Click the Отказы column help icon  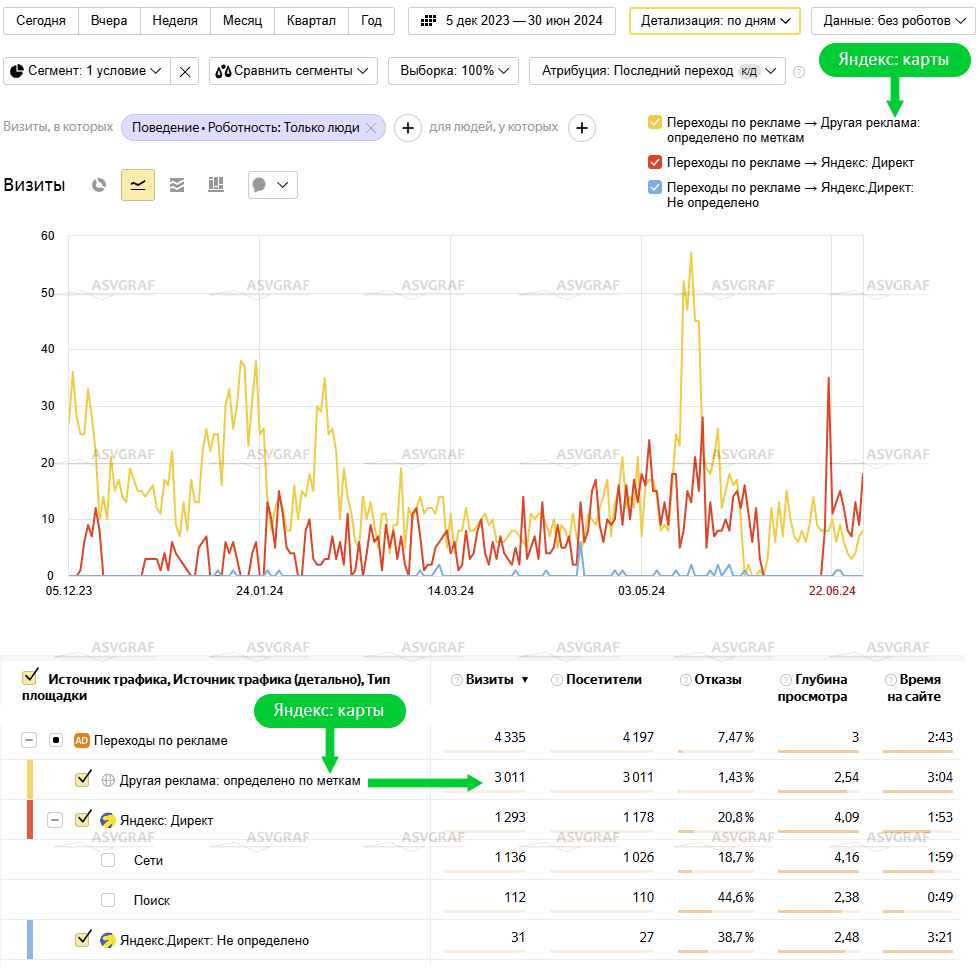[x=686, y=680]
